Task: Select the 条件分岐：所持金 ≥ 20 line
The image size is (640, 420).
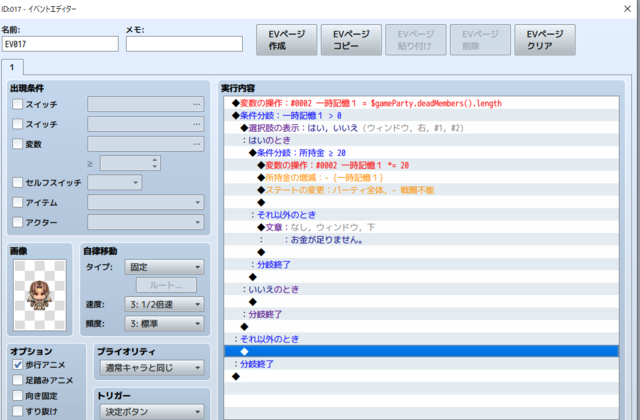Action: [x=421, y=153]
